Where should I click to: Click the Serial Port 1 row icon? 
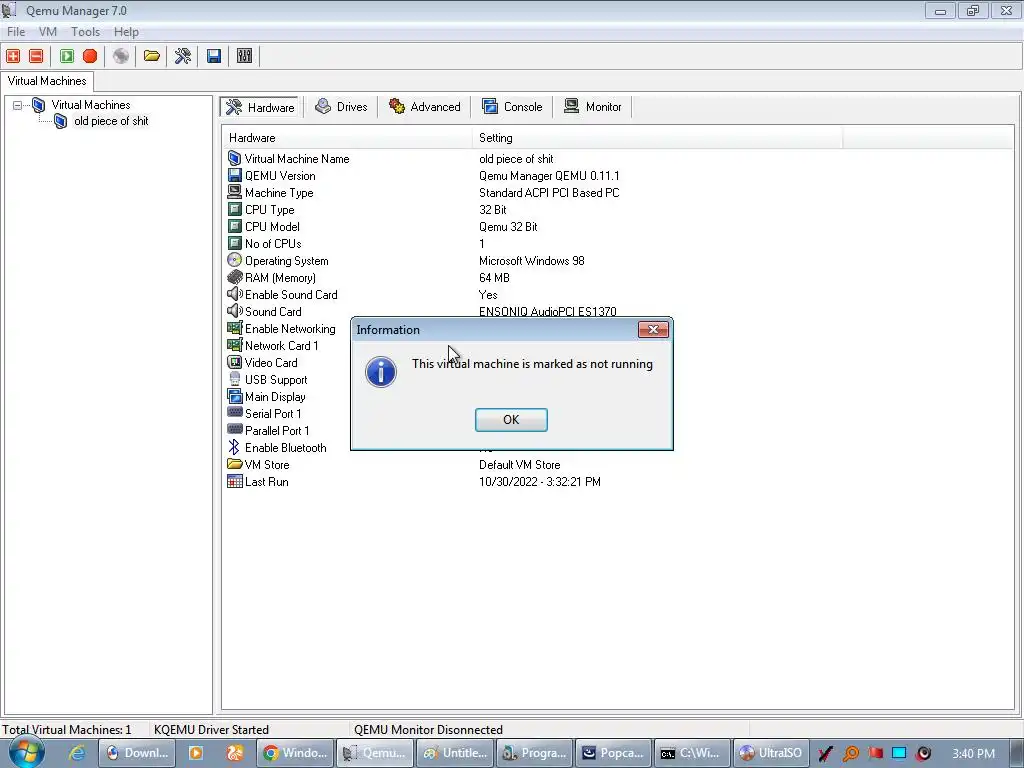coord(234,413)
